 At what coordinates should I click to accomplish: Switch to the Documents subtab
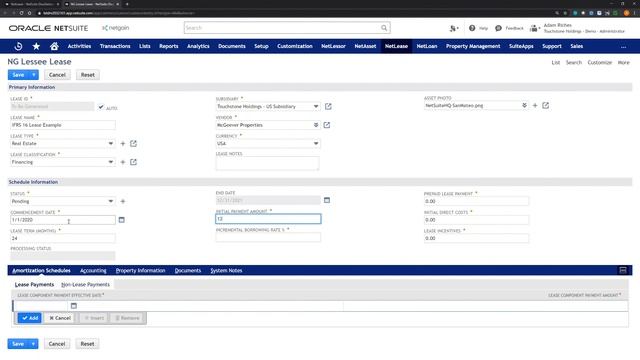[188, 270]
